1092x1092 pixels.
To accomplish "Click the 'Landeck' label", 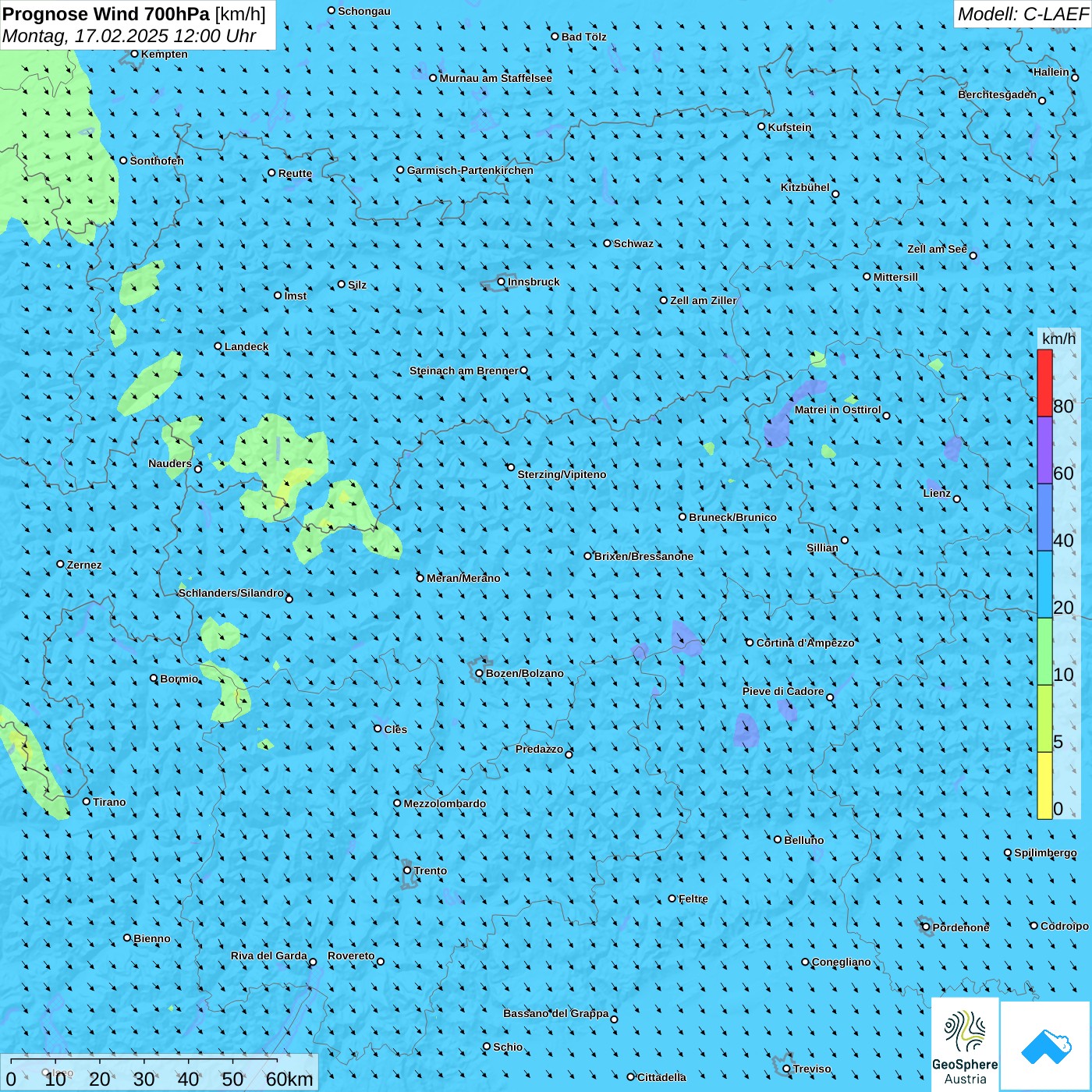I will [246, 346].
